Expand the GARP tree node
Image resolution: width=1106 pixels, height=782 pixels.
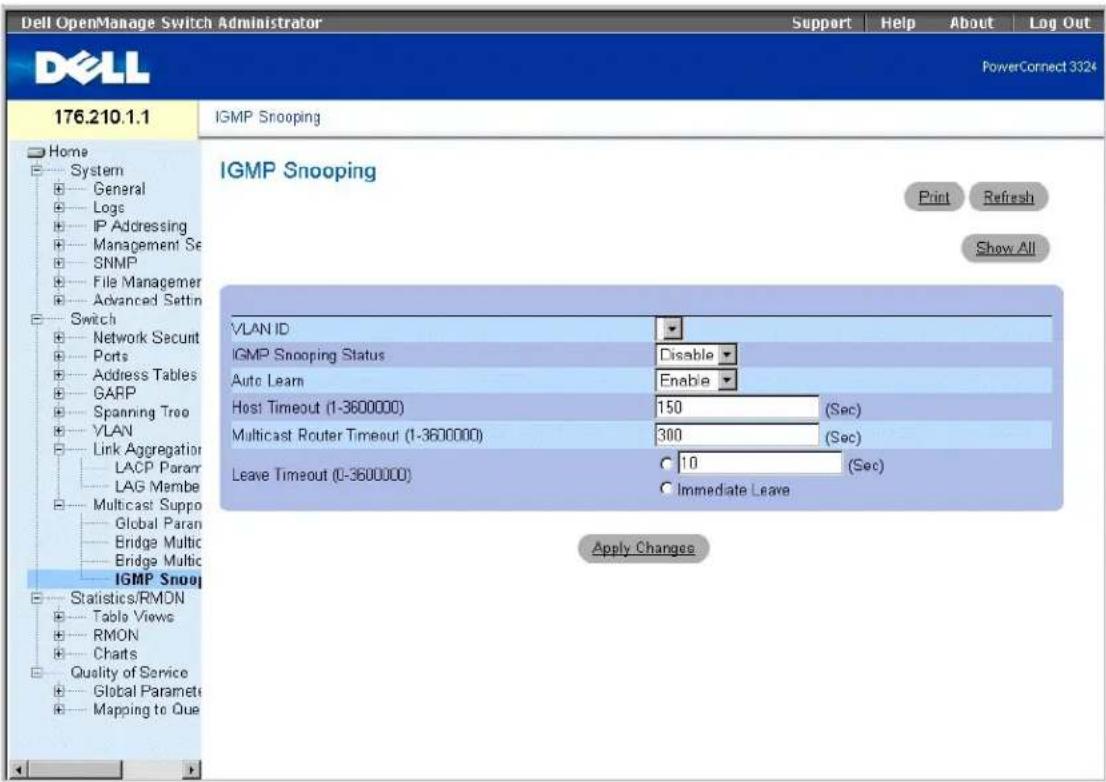(x=59, y=393)
